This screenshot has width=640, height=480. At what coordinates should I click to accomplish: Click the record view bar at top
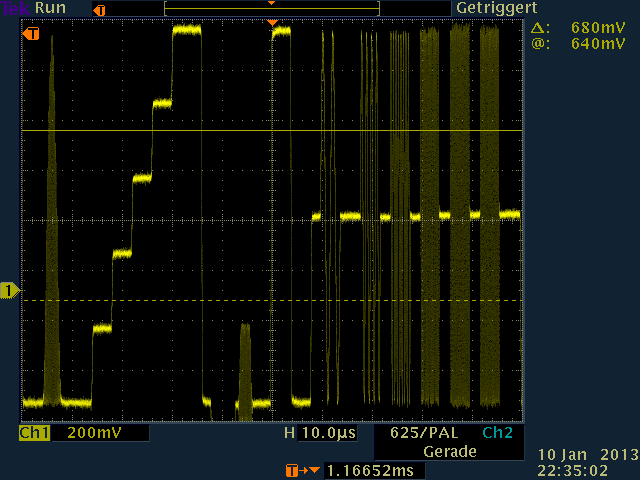[271, 9]
